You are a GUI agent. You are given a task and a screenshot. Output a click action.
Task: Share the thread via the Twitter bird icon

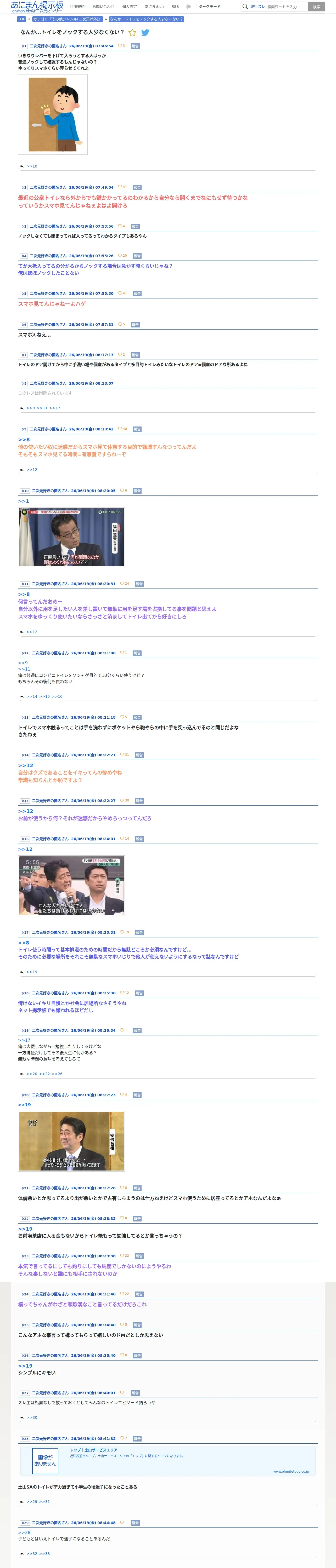(x=145, y=33)
